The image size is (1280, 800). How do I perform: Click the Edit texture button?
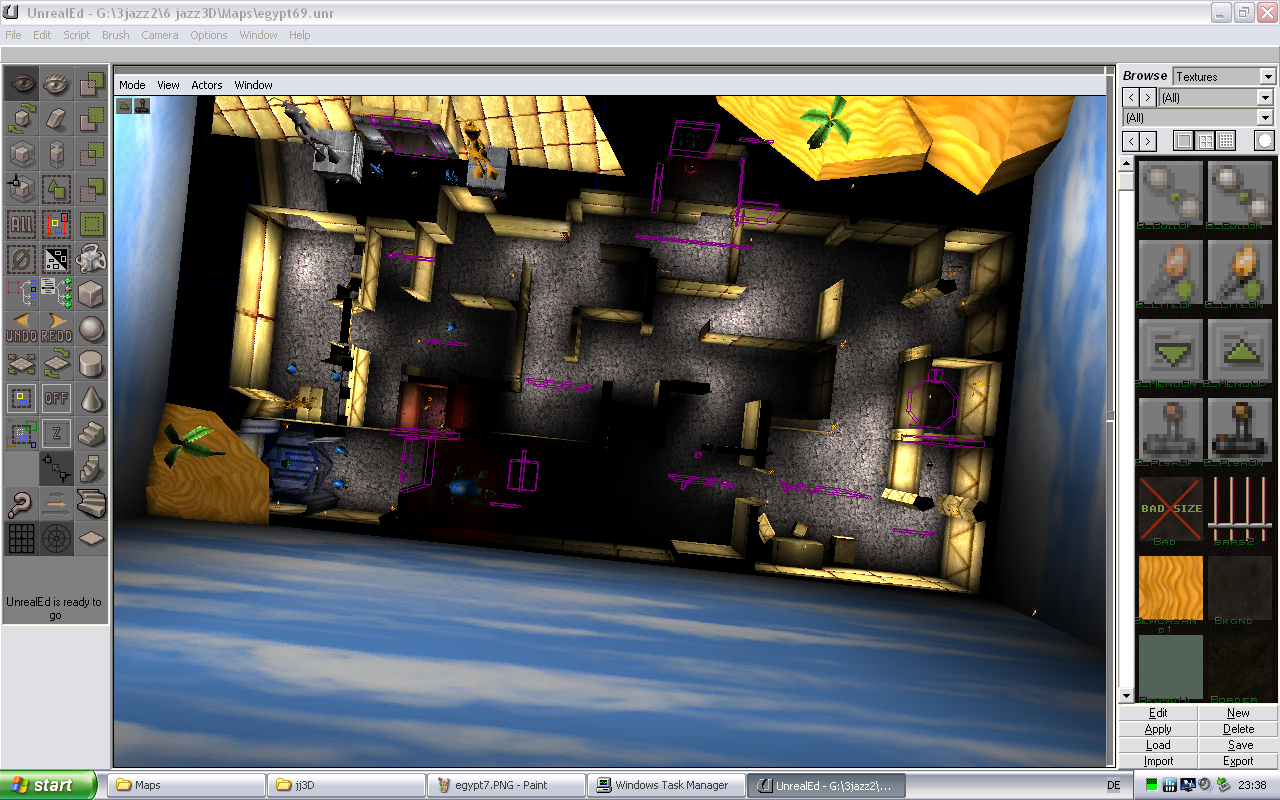click(x=1158, y=713)
